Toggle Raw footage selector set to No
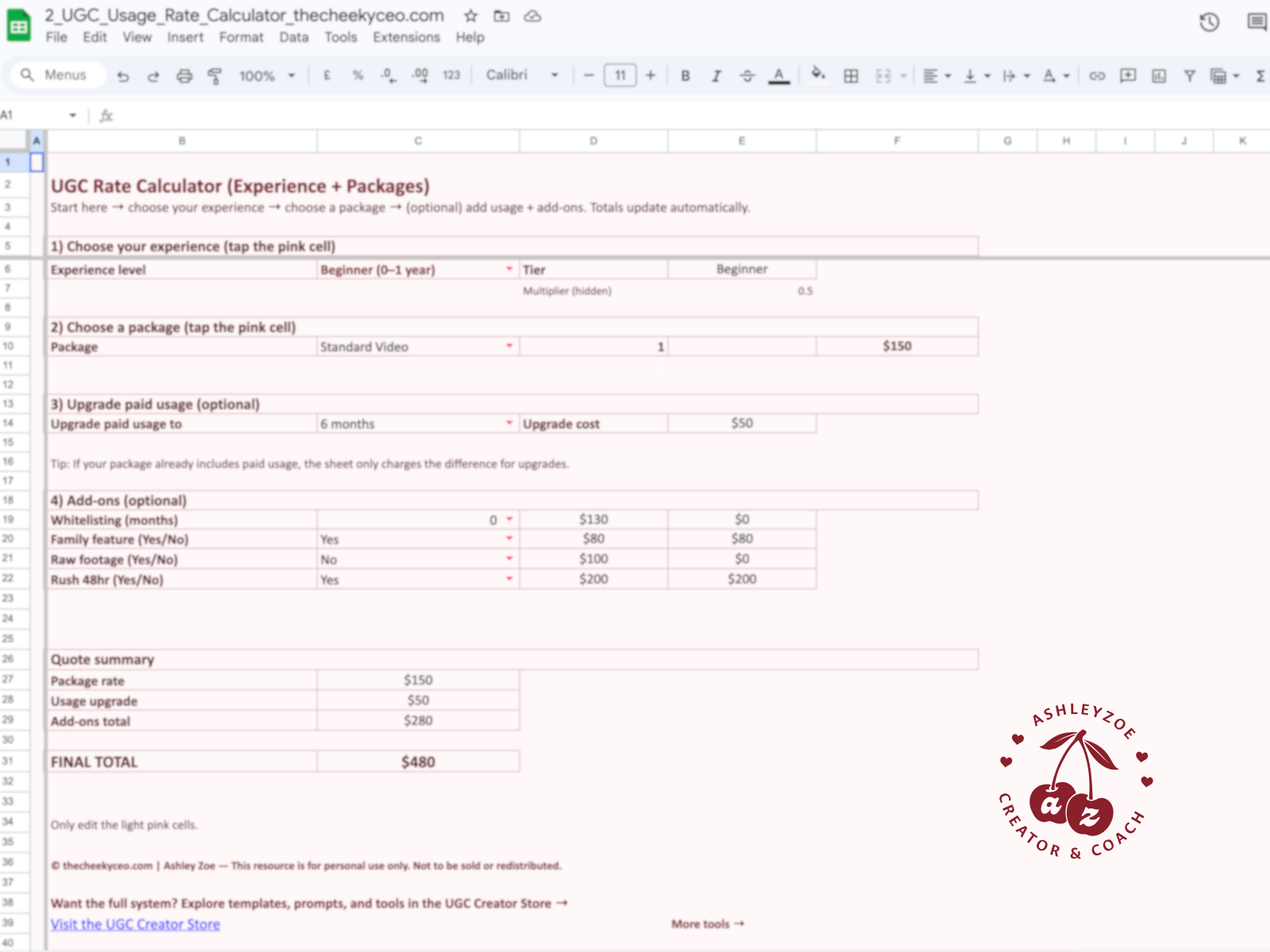 (x=509, y=559)
